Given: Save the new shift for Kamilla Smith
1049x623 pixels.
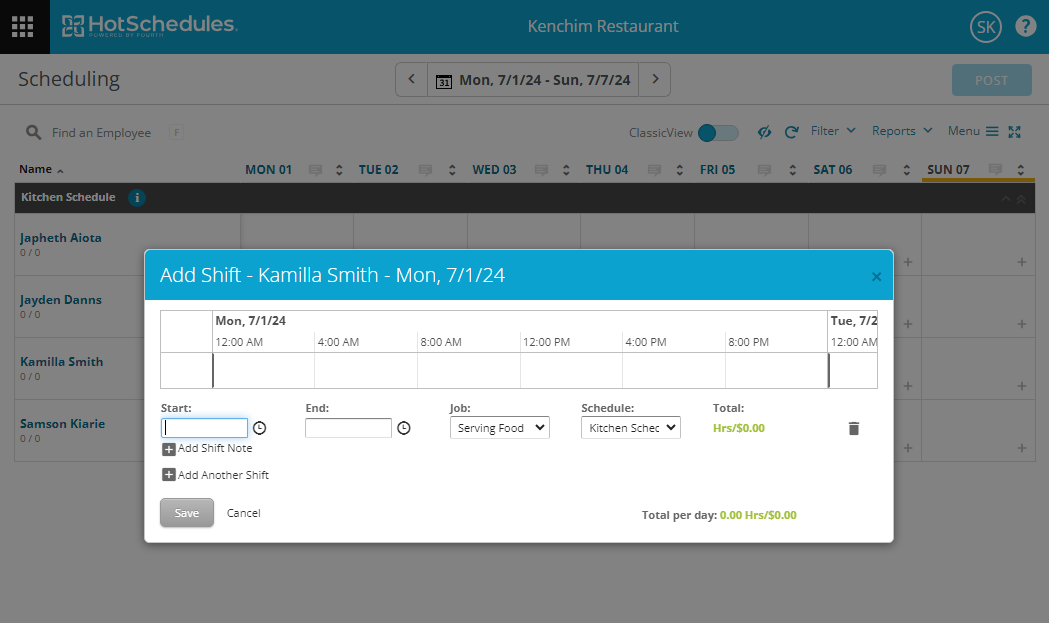Looking at the screenshot, I should 186,512.
